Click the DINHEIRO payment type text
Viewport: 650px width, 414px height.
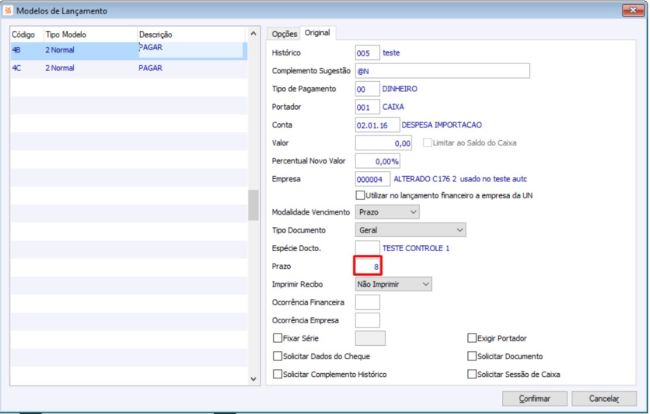point(400,89)
